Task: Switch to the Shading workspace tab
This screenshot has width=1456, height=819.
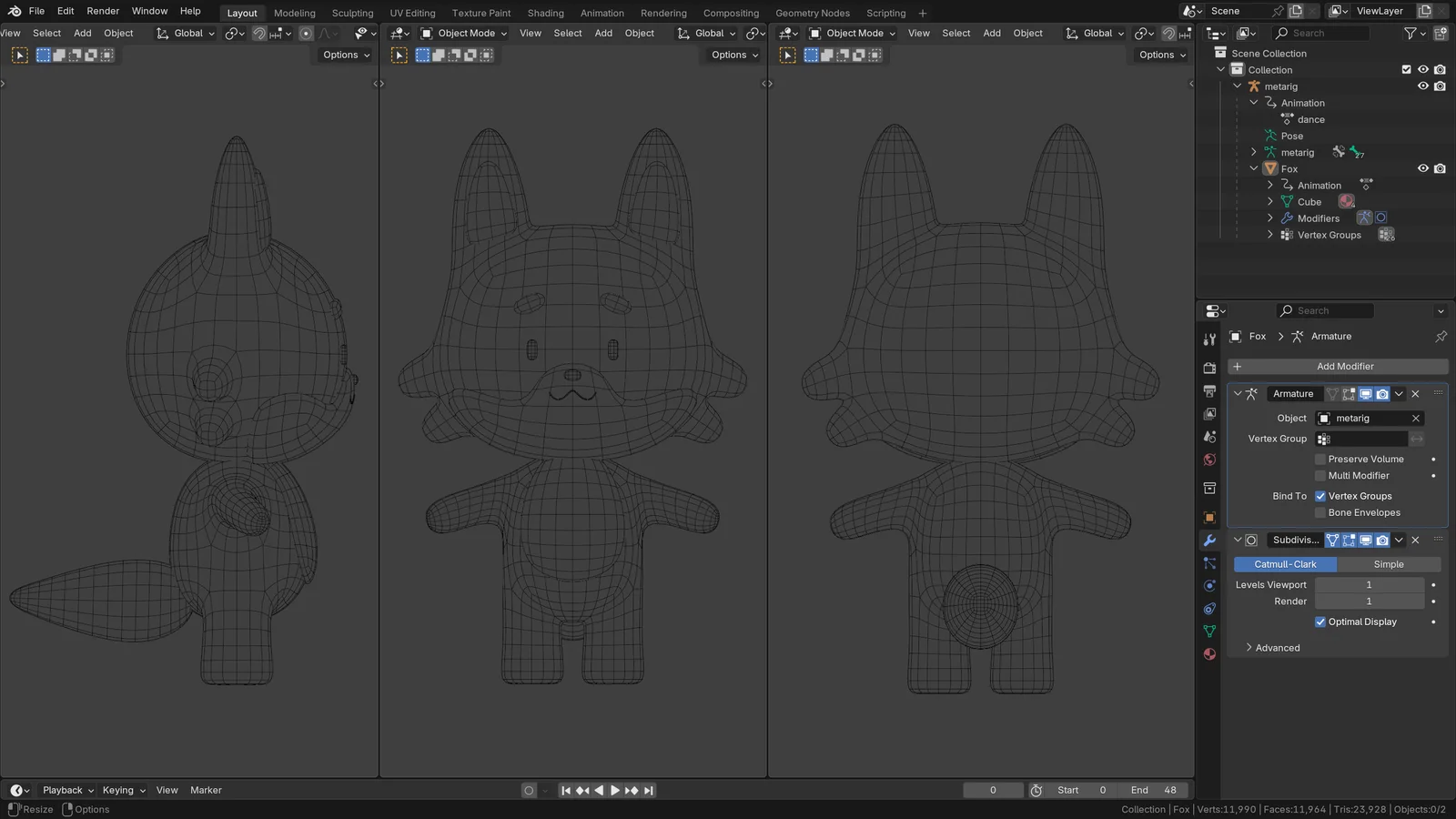Action: tap(545, 13)
